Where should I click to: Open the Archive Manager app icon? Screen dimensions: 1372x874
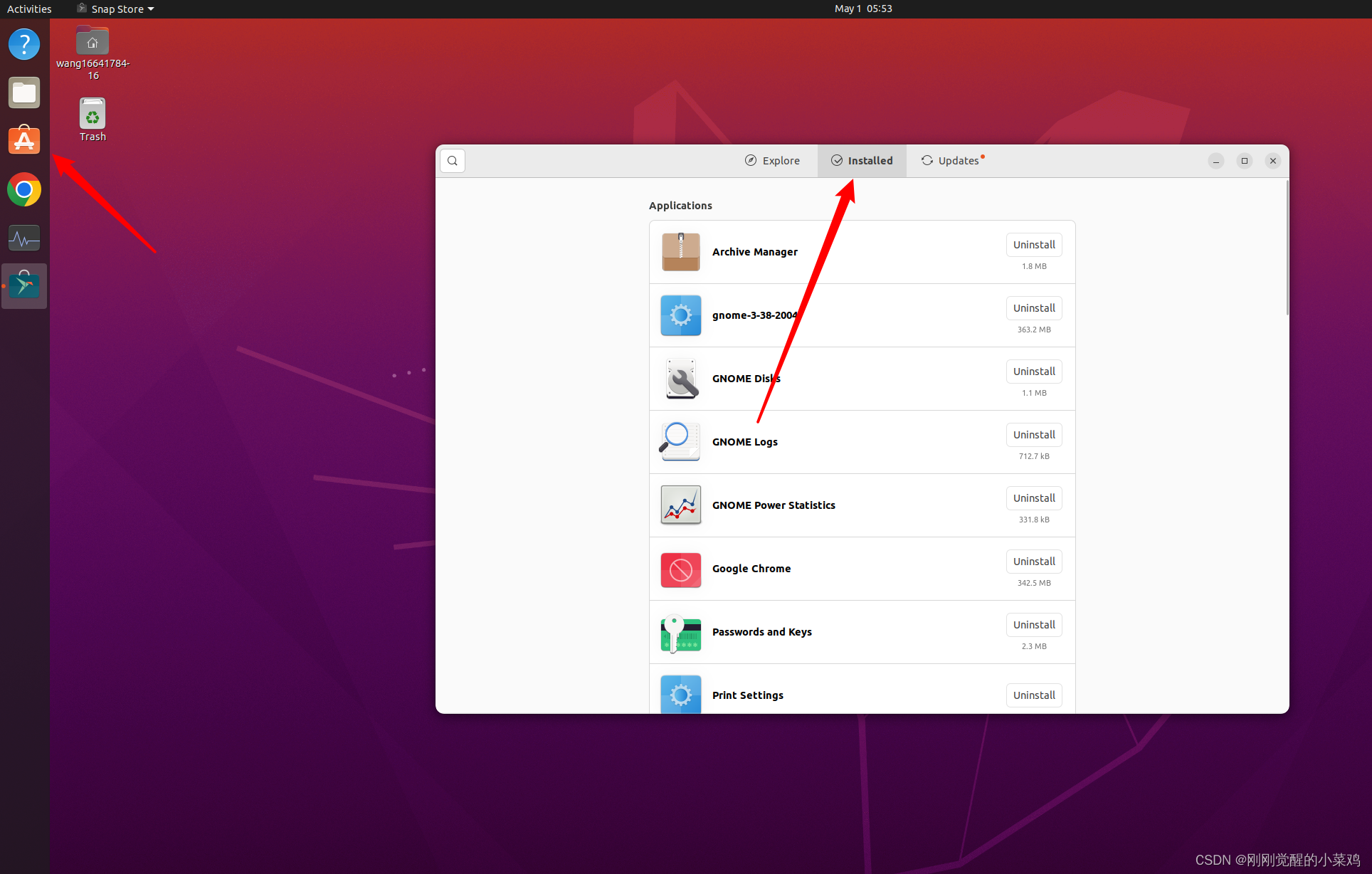tap(680, 252)
